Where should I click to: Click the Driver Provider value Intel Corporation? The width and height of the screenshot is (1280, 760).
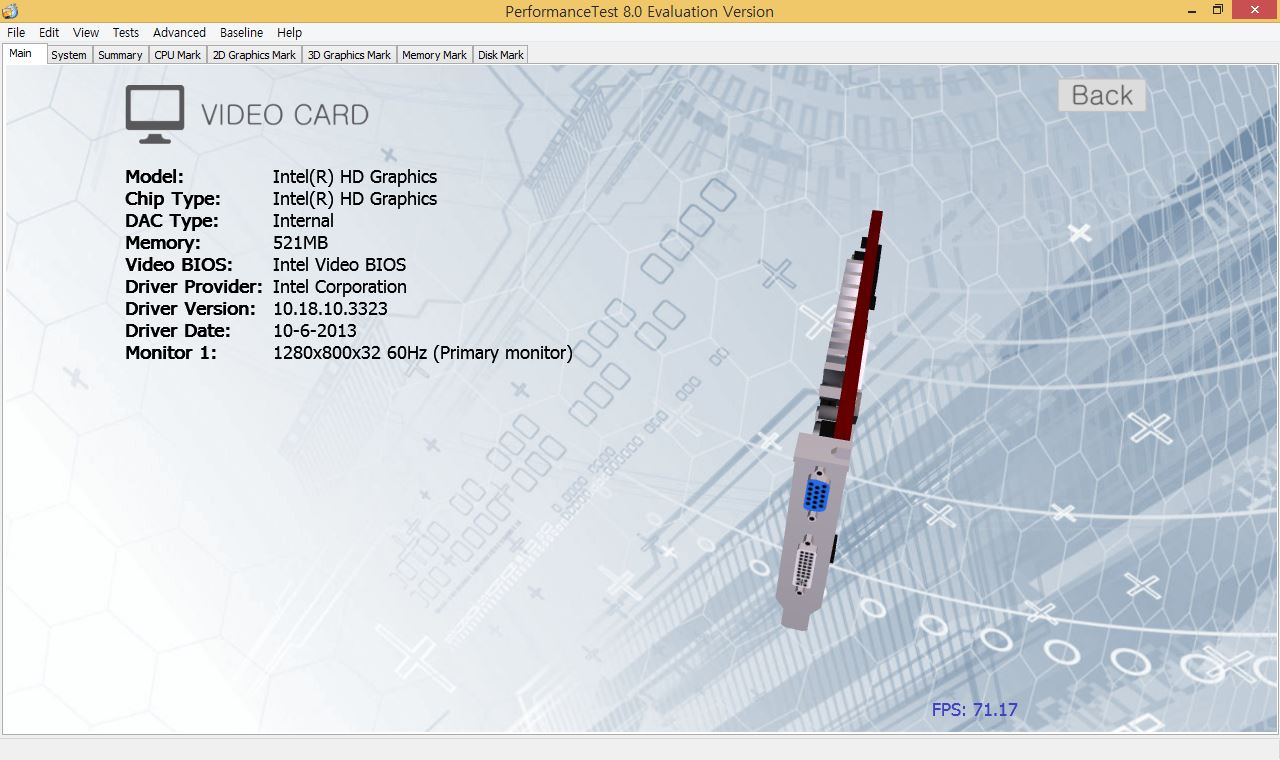click(x=339, y=287)
